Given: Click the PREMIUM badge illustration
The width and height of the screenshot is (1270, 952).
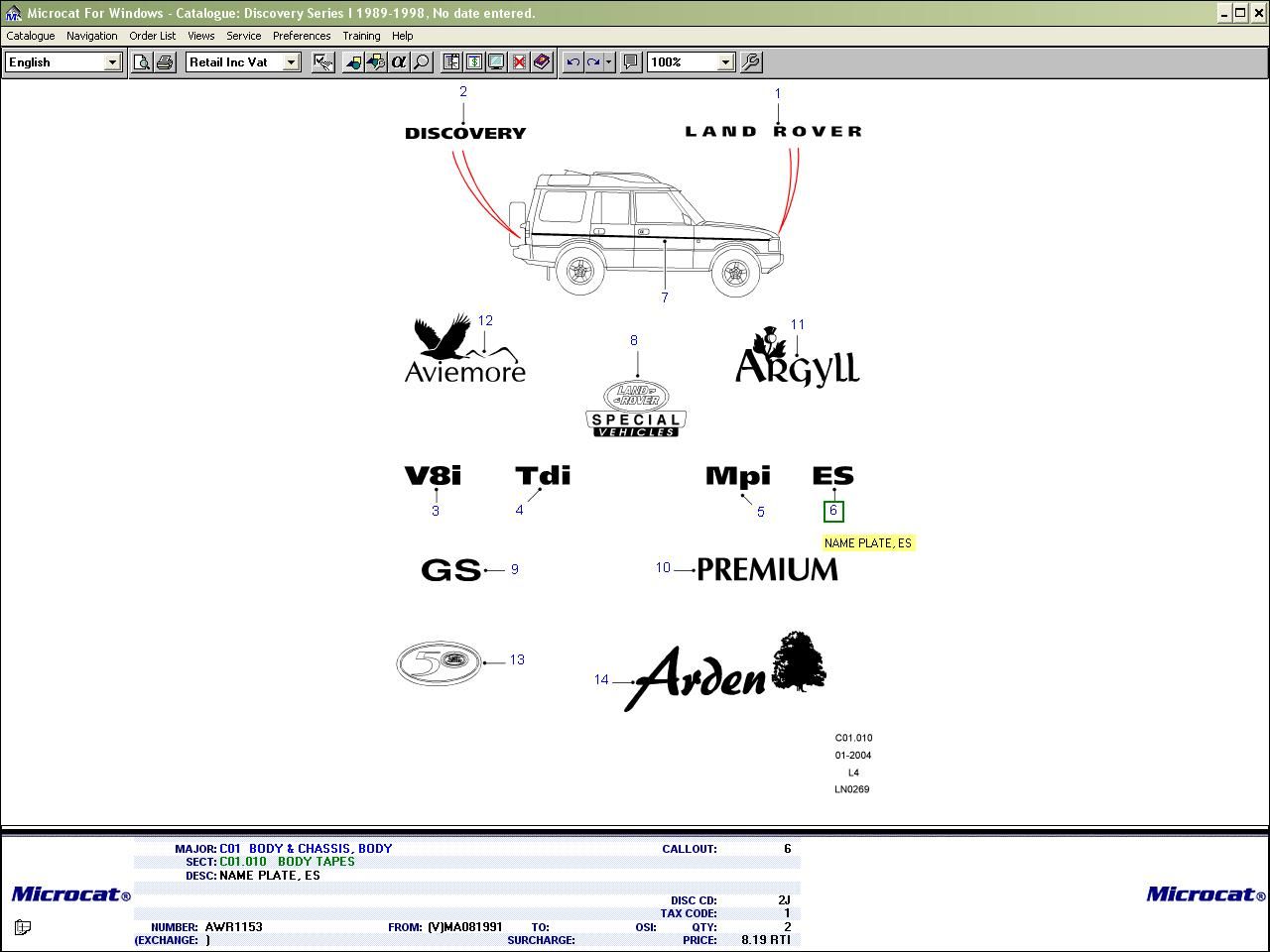Looking at the screenshot, I should pos(767,569).
